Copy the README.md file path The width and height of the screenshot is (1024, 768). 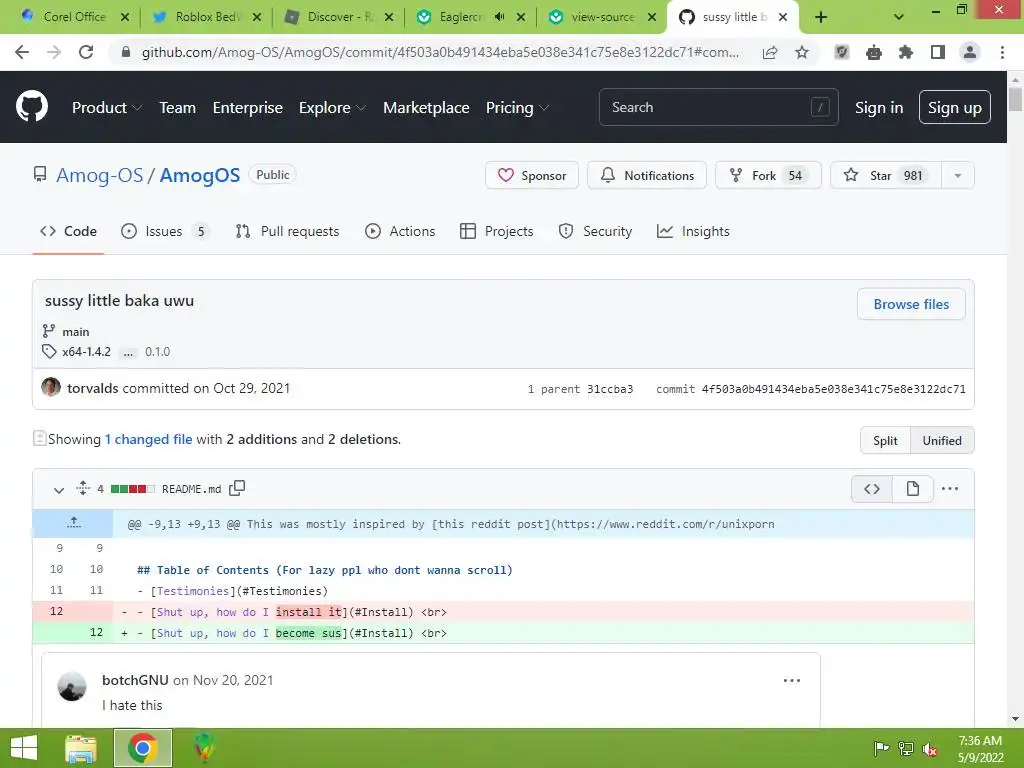click(x=237, y=488)
